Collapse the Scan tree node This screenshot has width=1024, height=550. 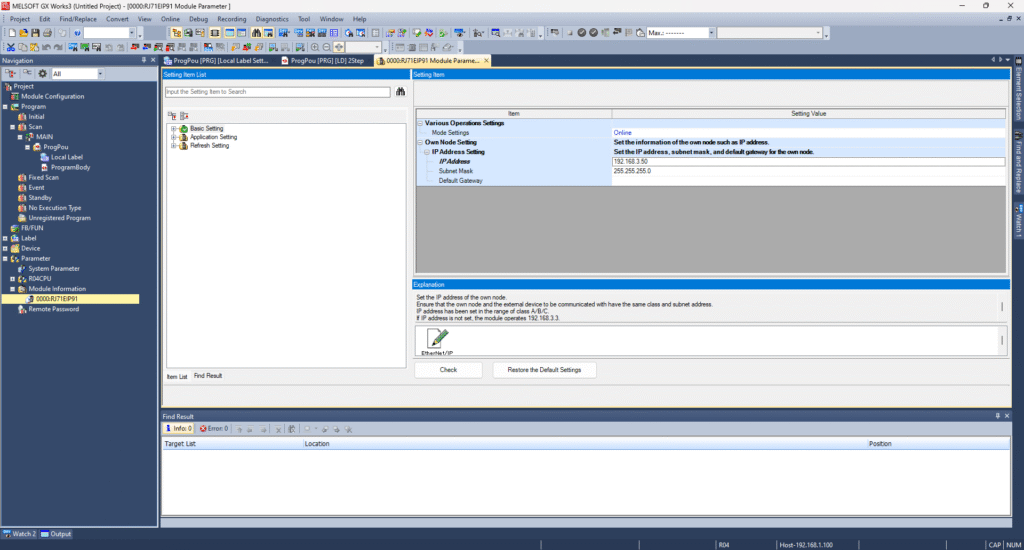click(12, 127)
